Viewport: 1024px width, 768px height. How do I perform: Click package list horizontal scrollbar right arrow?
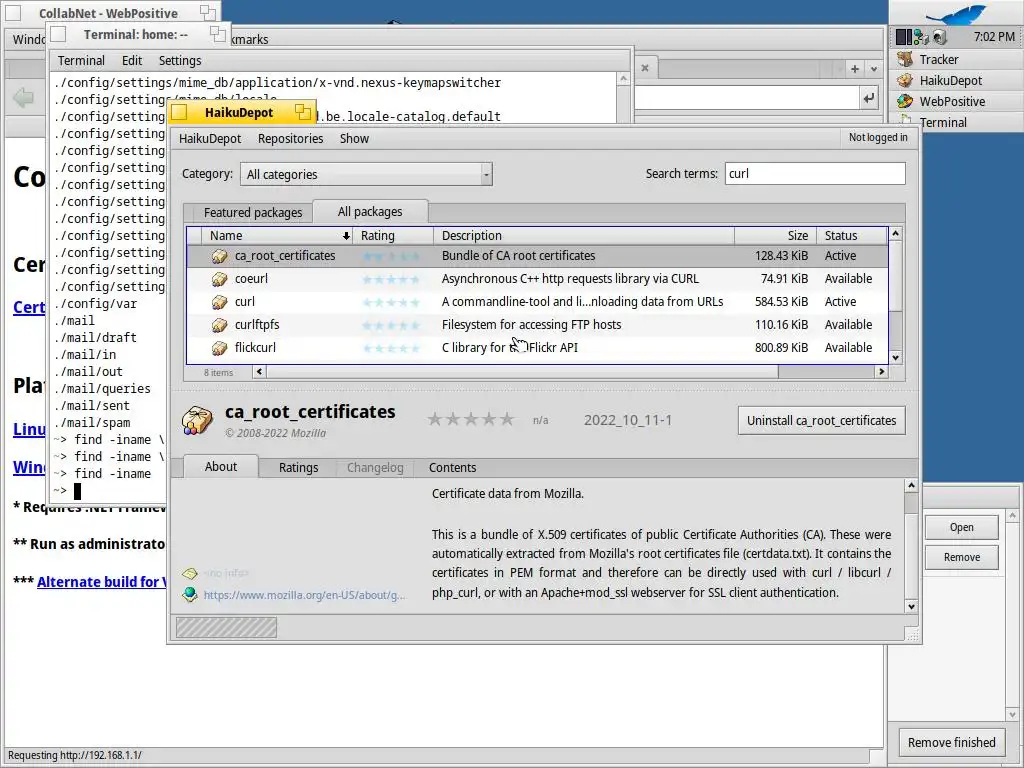tap(882, 372)
